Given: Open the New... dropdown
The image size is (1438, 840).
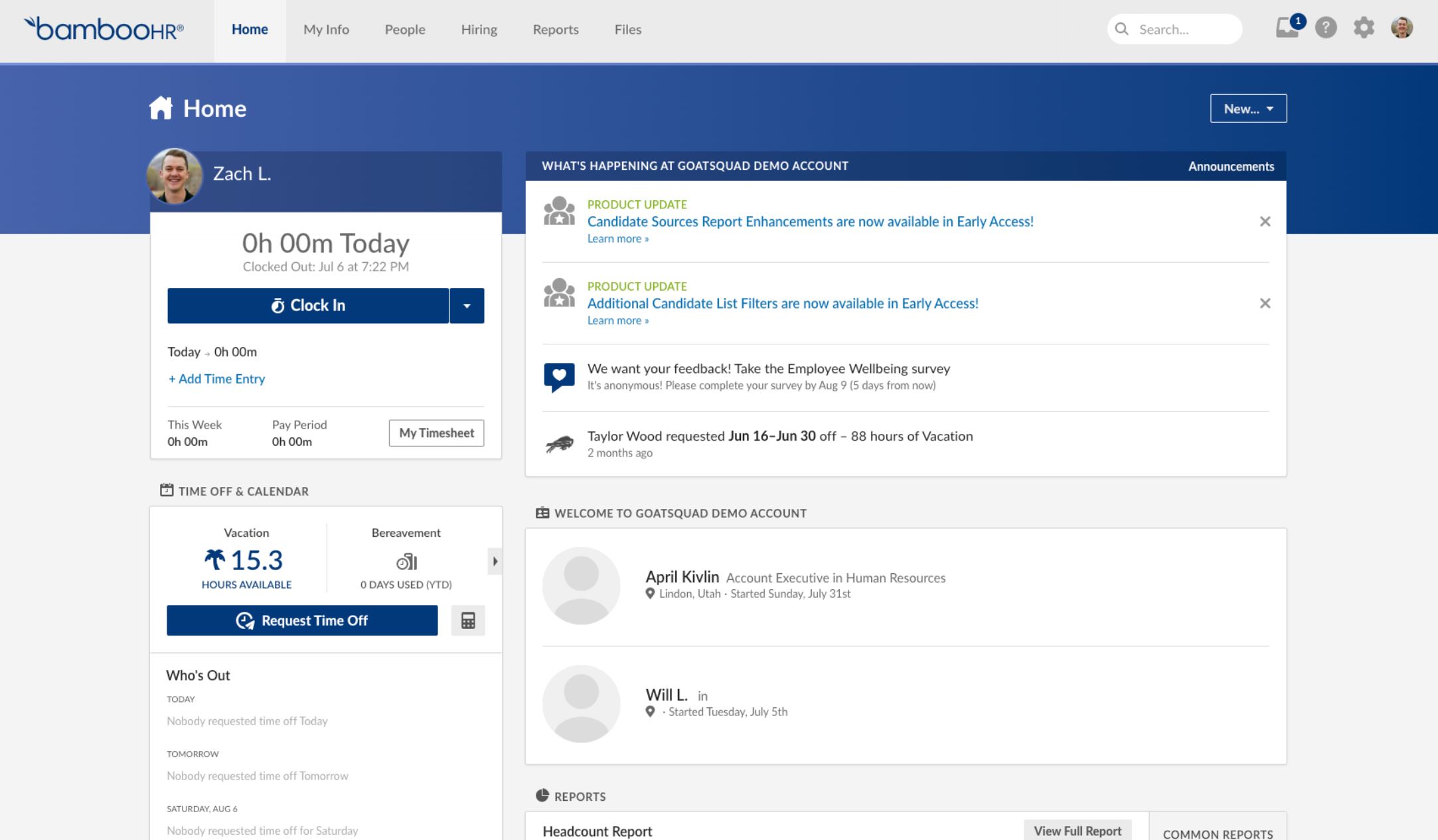Looking at the screenshot, I should [1247, 107].
